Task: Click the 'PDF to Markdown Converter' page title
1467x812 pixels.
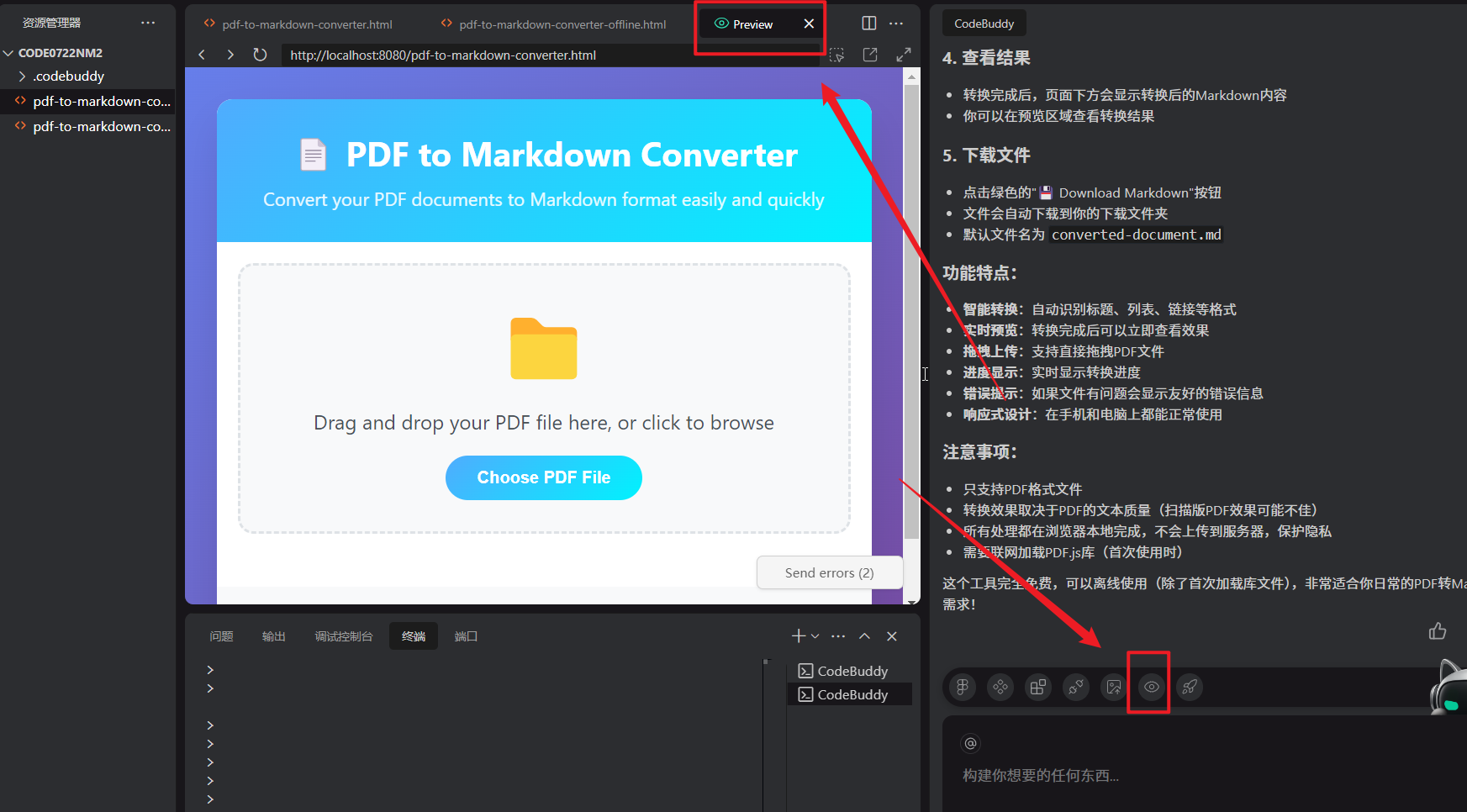Action: pos(572,155)
